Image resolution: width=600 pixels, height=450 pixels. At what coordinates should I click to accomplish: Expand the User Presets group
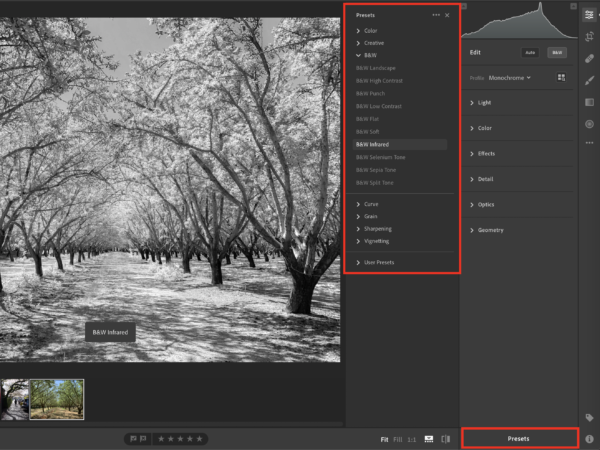click(x=375, y=262)
